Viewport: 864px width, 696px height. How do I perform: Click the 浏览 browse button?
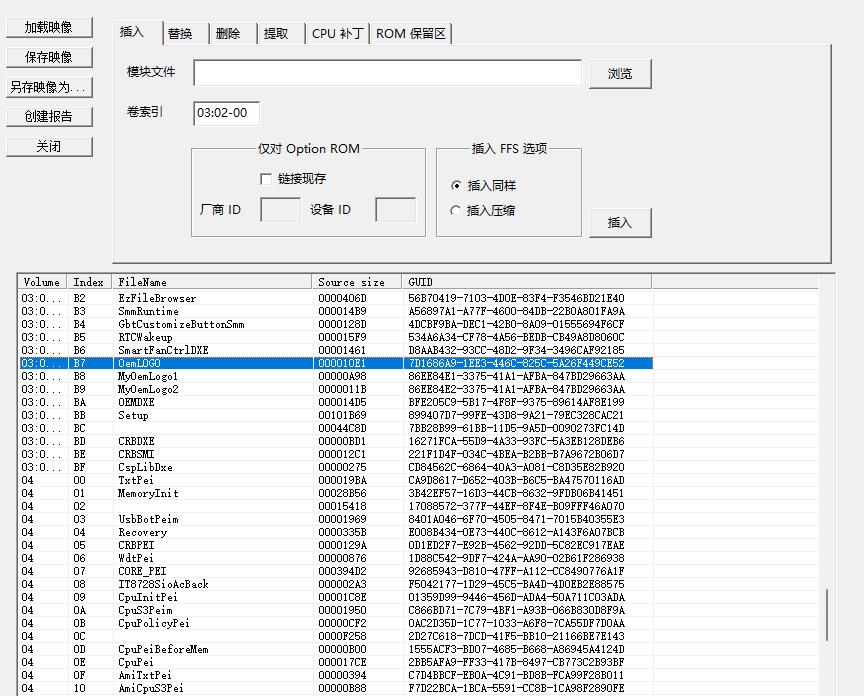(620, 74)
